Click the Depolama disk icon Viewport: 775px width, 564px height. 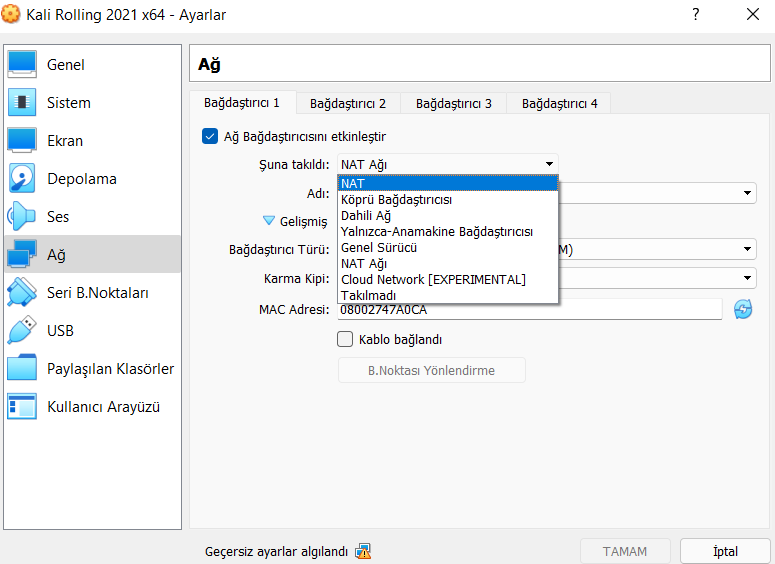[22, 179]
